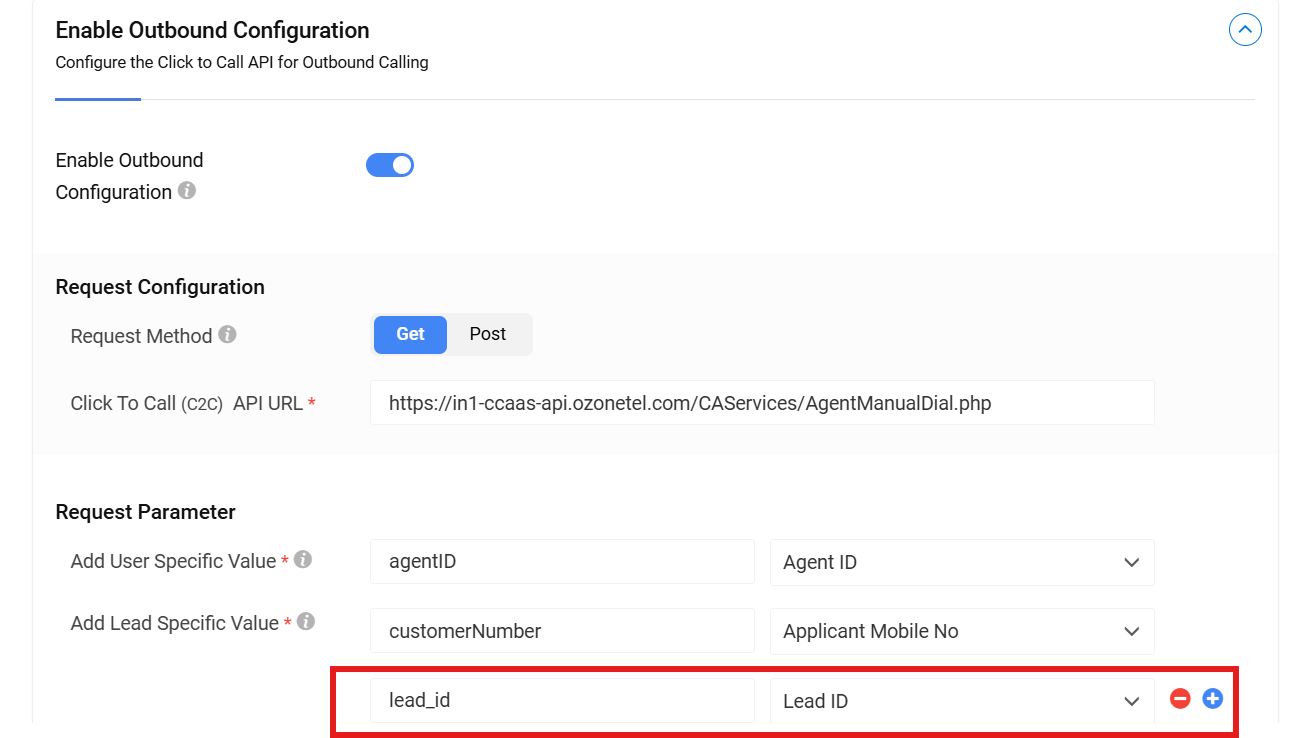Remove the lead_id parameter row
The width and height of the screenshot is (1297, 738).
(1180, 699)
